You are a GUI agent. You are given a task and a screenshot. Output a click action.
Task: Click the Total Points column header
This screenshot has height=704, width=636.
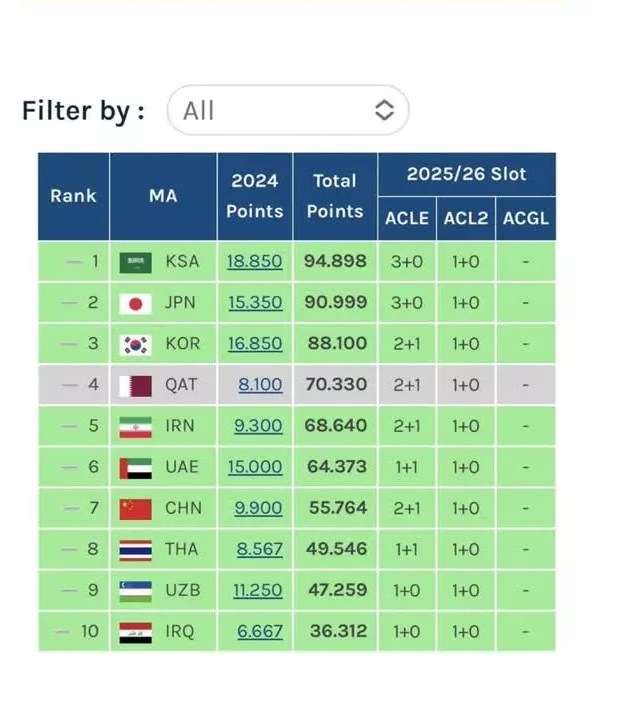334,196
